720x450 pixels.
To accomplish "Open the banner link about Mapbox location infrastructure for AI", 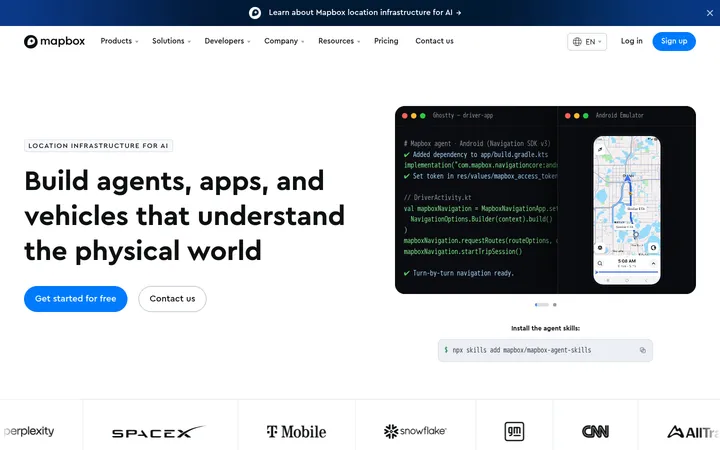I will pyautogui.click(x=365, y=13).
